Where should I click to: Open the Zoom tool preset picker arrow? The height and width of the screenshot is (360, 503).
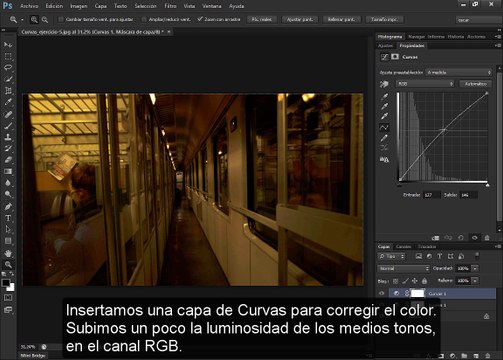click(22, 20)
